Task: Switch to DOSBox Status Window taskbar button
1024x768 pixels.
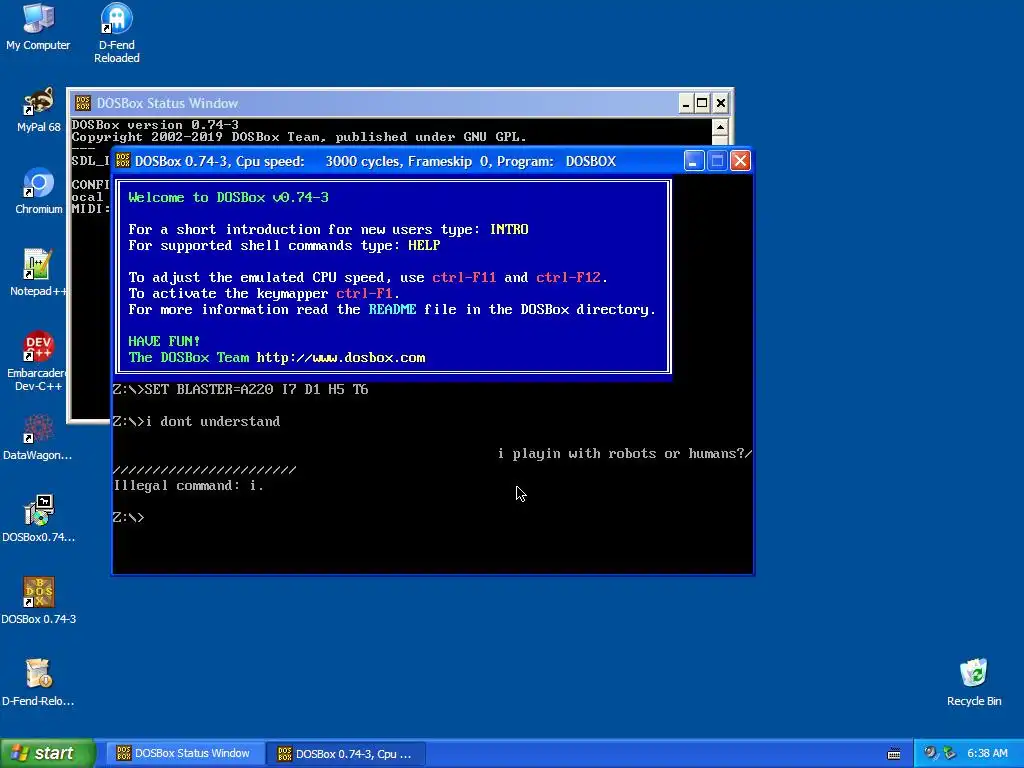Action: tap(184, 753)
